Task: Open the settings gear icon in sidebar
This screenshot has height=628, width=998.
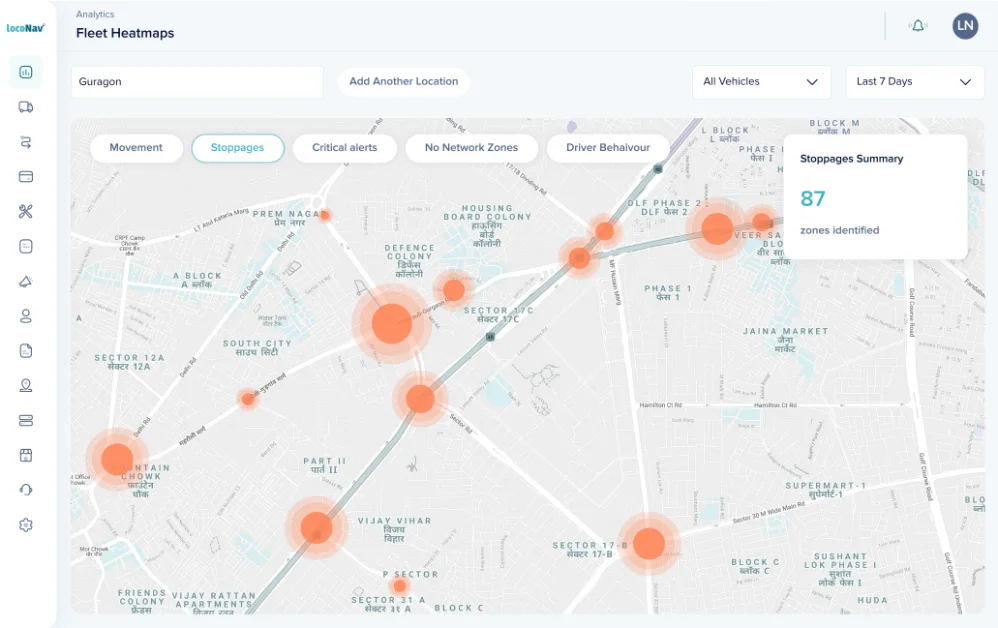Action: (x=26, y=525)
